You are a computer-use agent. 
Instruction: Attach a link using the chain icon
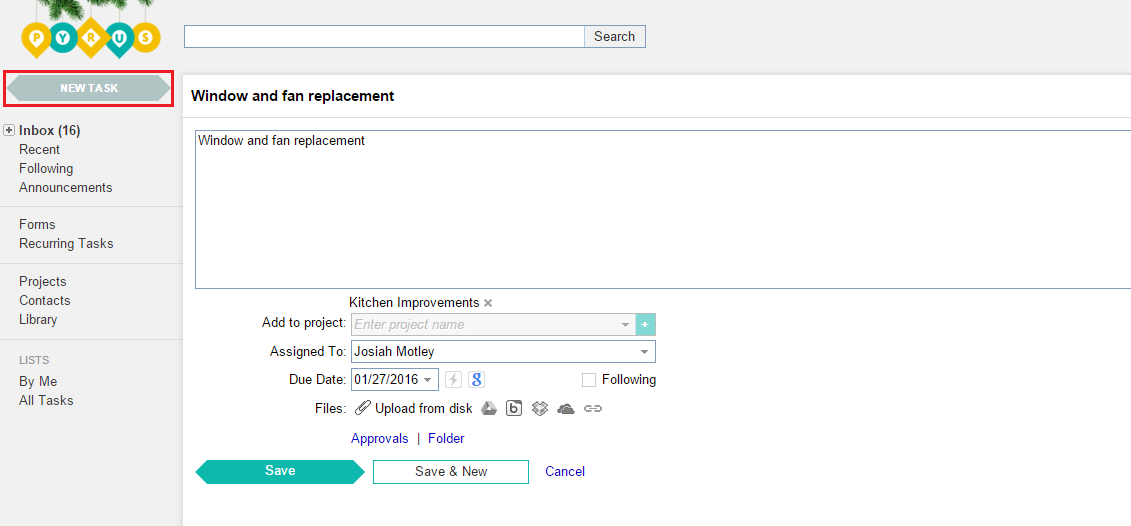point(592,409)
